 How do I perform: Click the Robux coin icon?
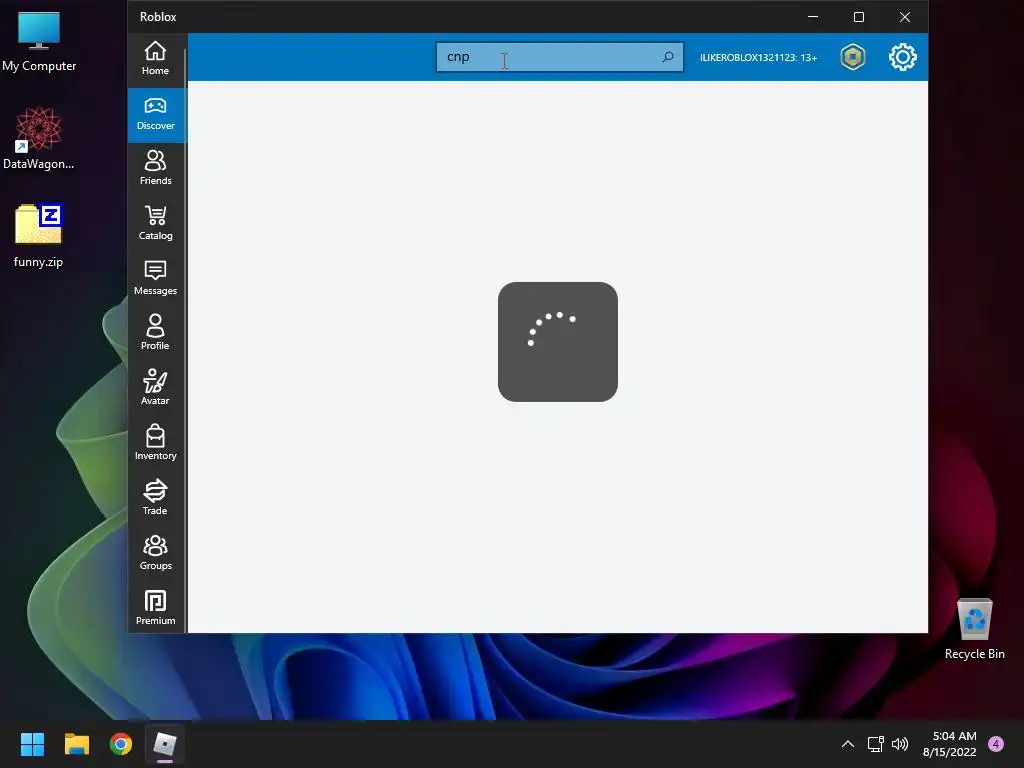(x=852, y=57)
